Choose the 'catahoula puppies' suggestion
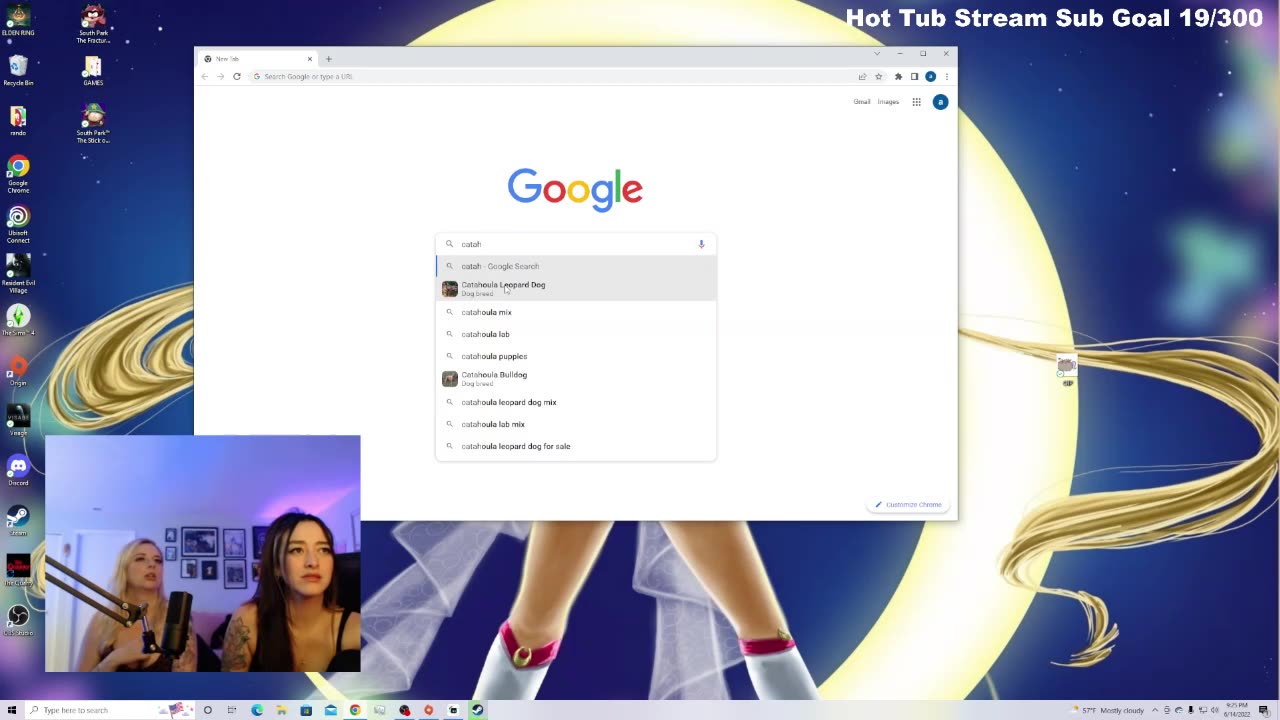Screen dimensions: 1280x720 coord(576,356)
